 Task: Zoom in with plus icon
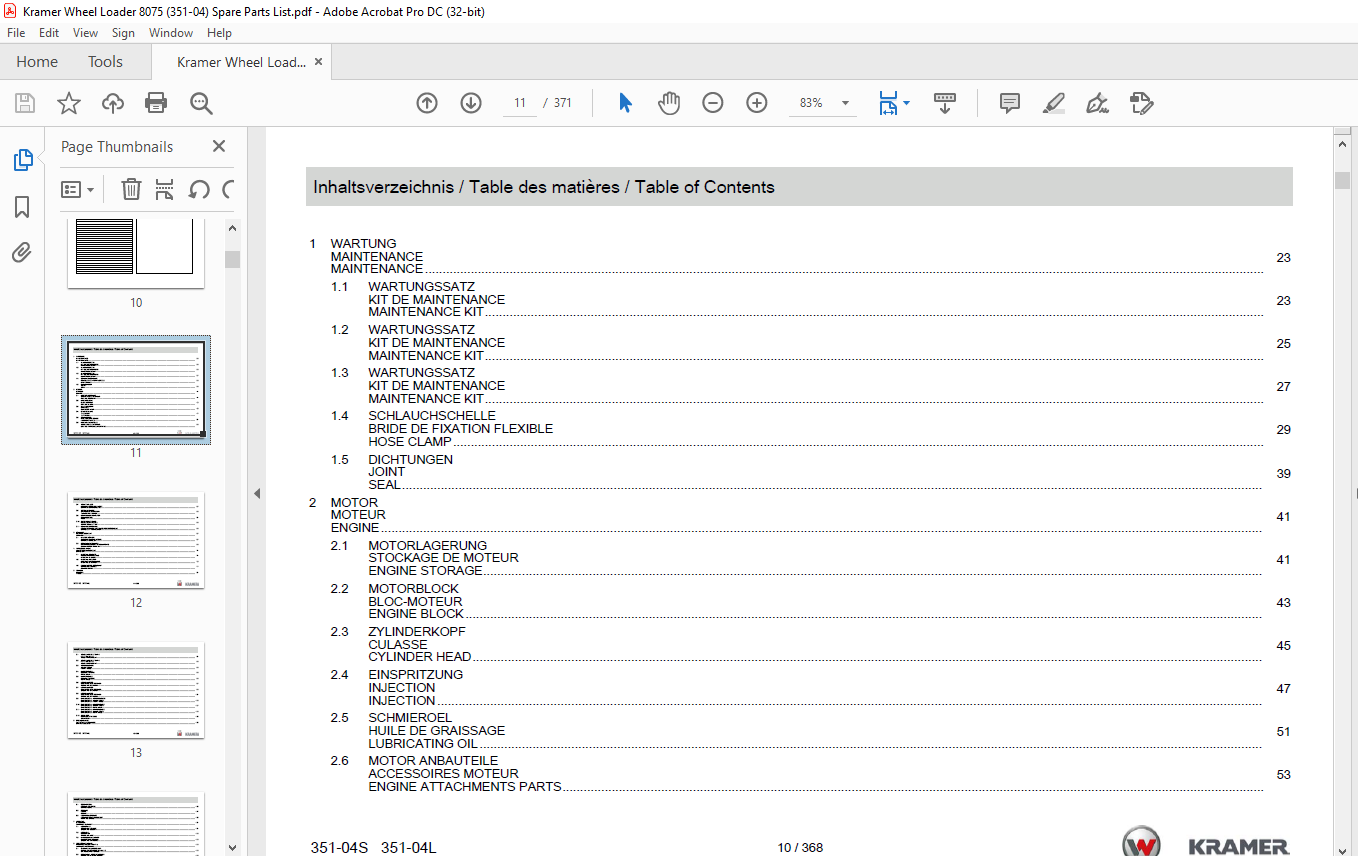pos(757,103)
